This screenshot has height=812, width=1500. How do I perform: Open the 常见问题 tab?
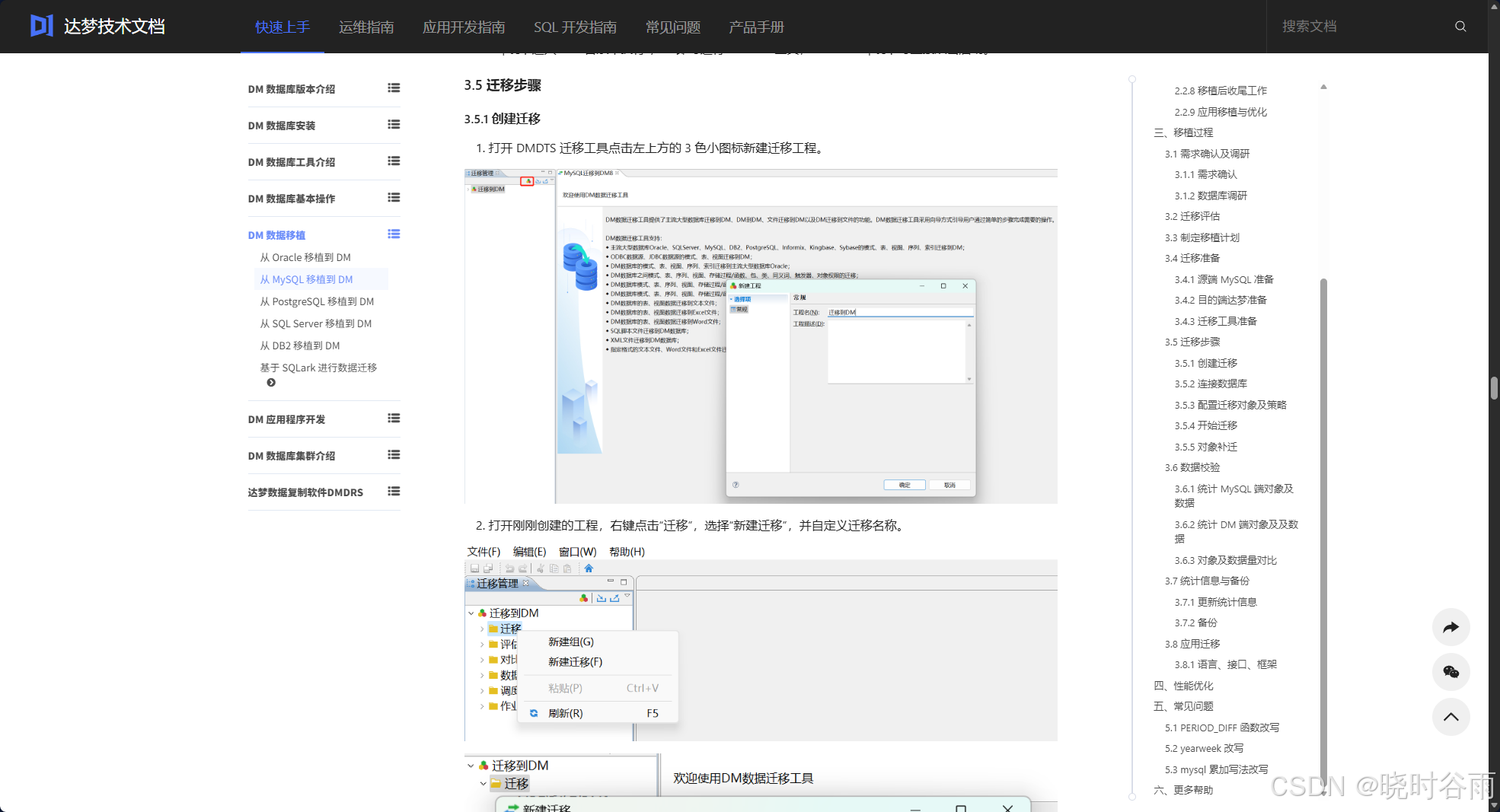[x=673, y=27]
